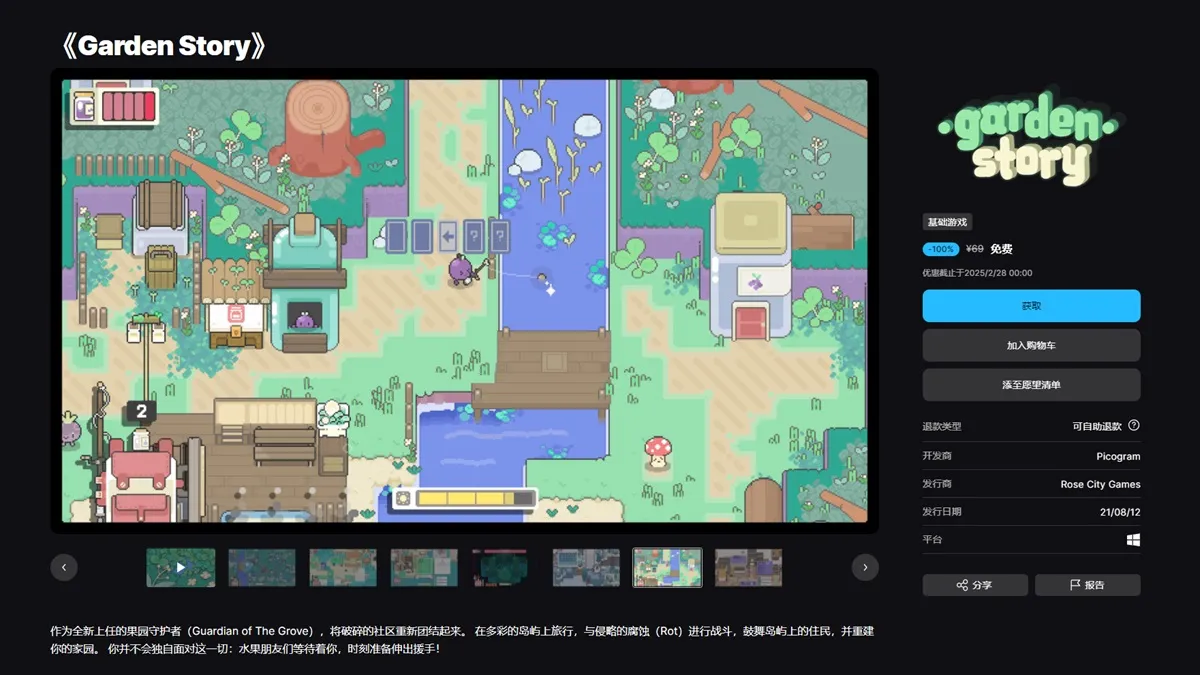Click the 《Garden Story》 page title
Viewport: 1200px width, 675px height.
164,46
